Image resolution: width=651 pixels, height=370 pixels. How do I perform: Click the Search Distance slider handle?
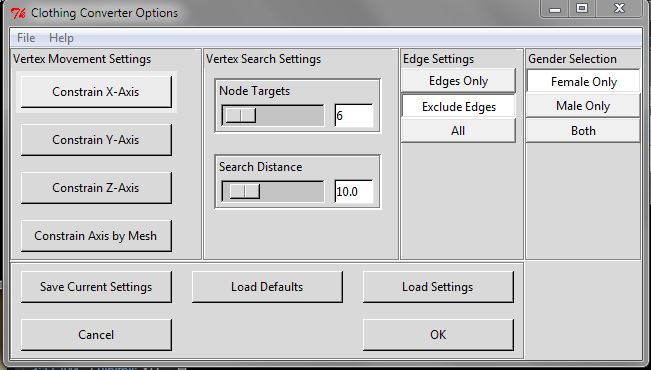(x=245, y=191)
